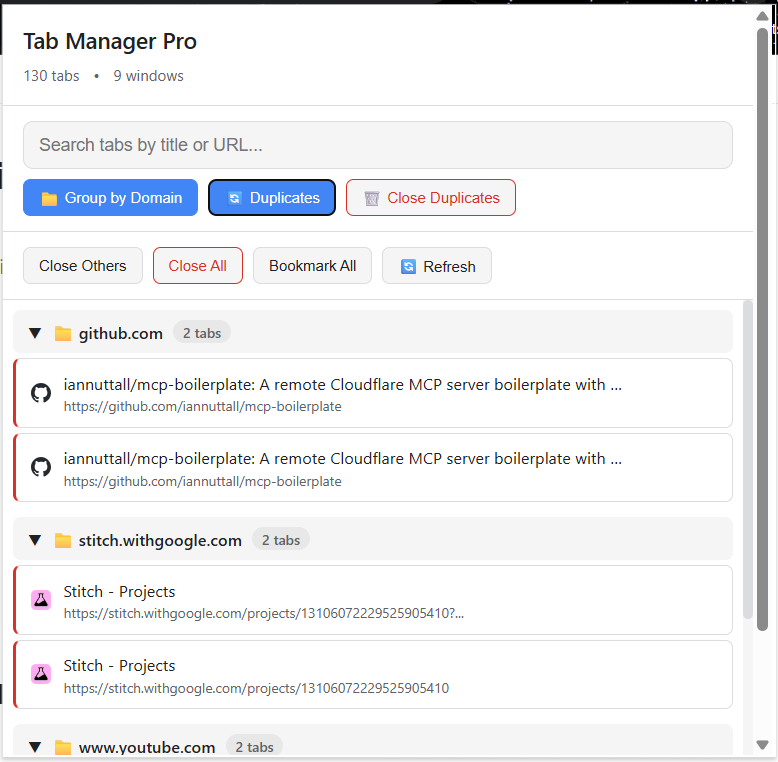Click the stitch.withgoogle.com group name
The width and height of the screenshot is (778, 762).
(x=160, y=541)
